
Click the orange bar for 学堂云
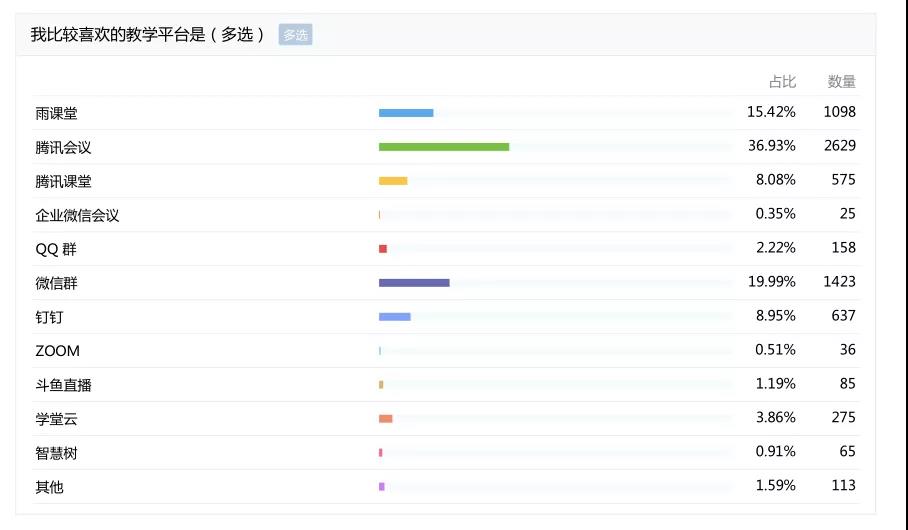point(386,419)
